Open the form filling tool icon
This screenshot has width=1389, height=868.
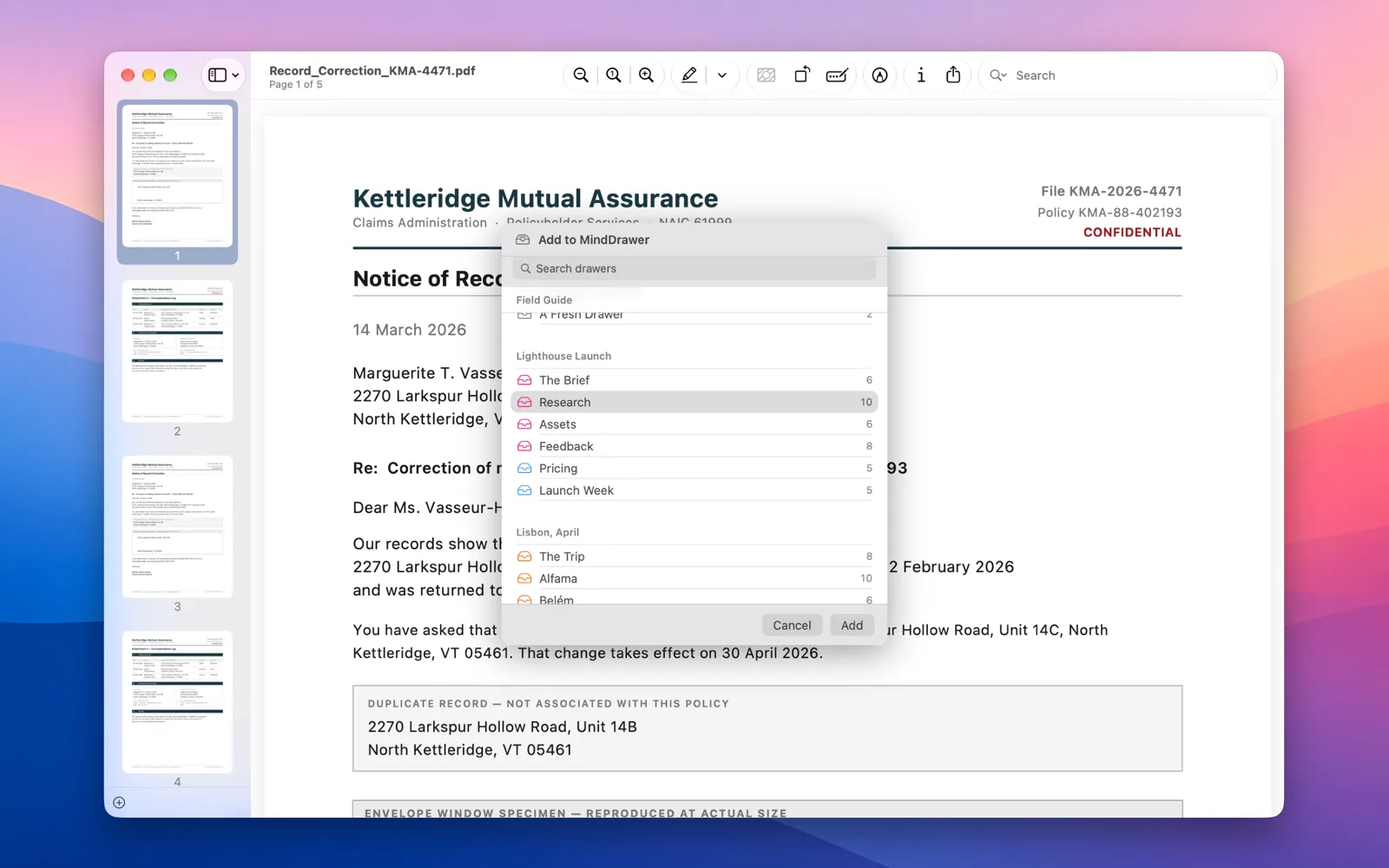837,76
